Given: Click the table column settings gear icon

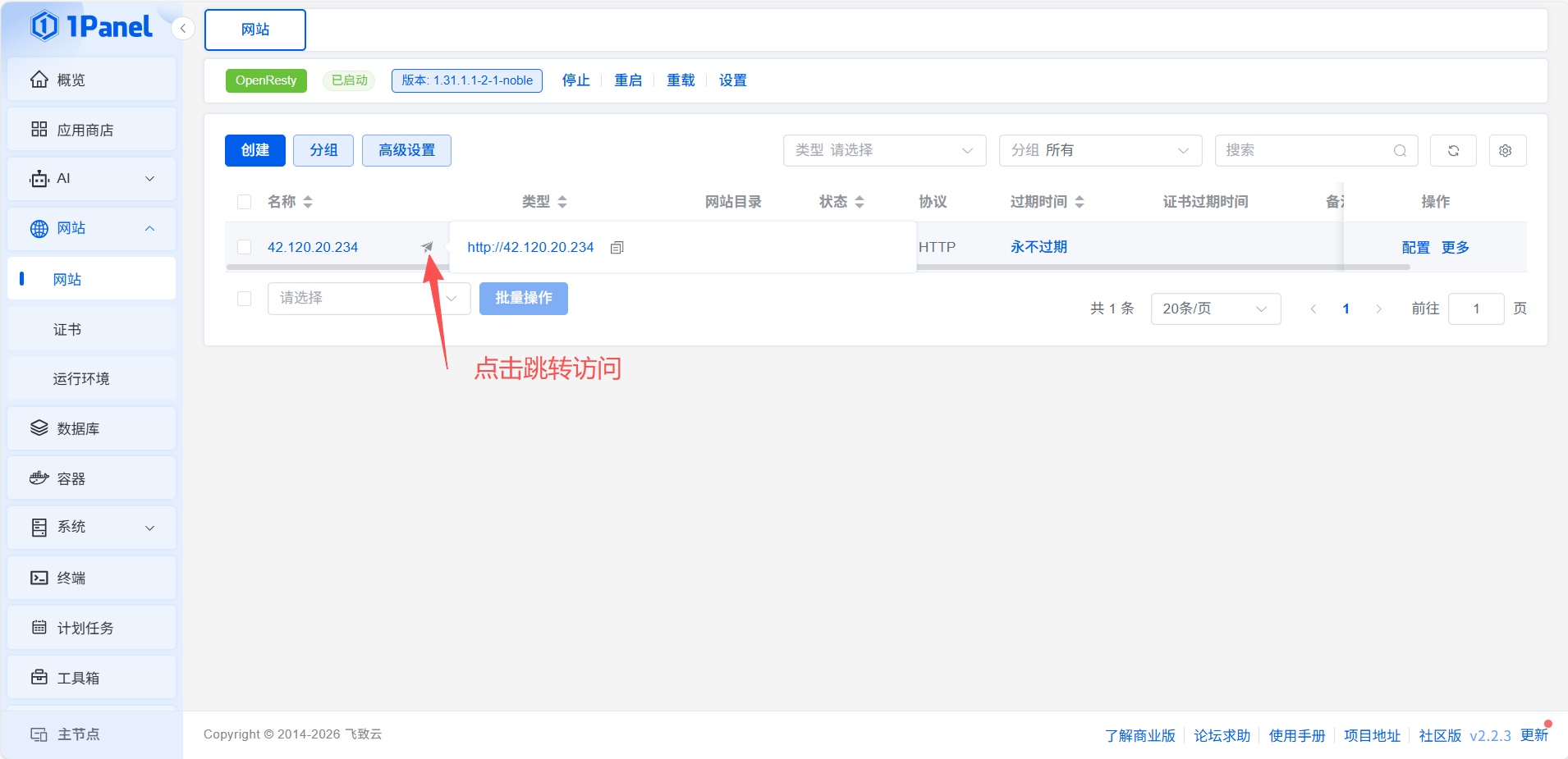Looking at the screenshot, I should [1507, 150].
